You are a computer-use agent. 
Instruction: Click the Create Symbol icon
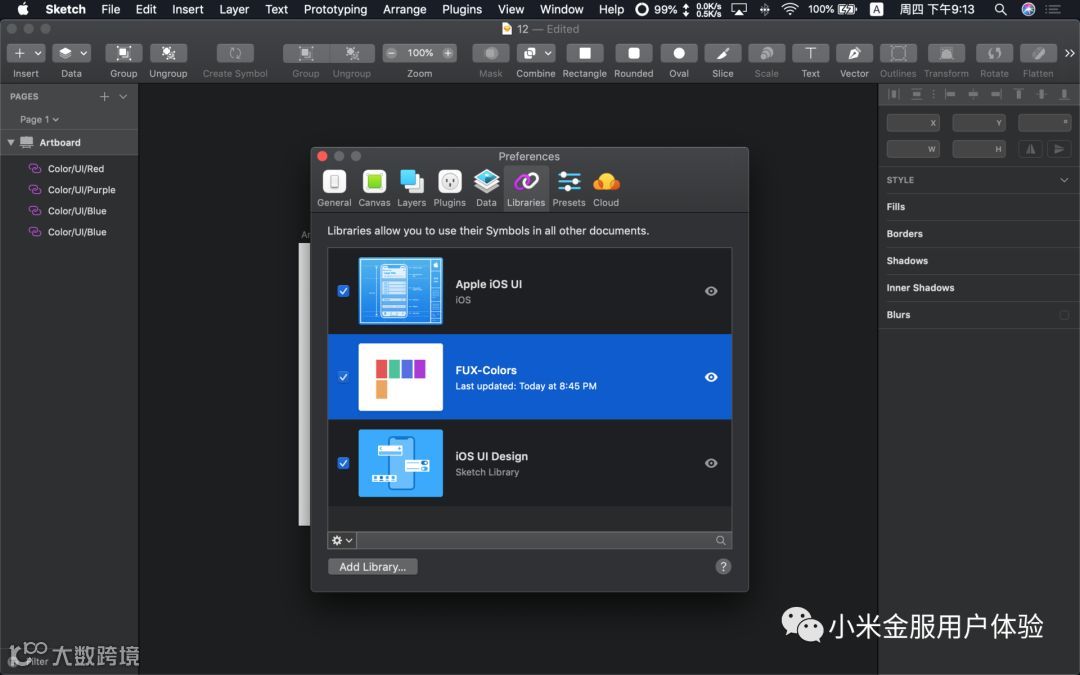pos(235,53)
